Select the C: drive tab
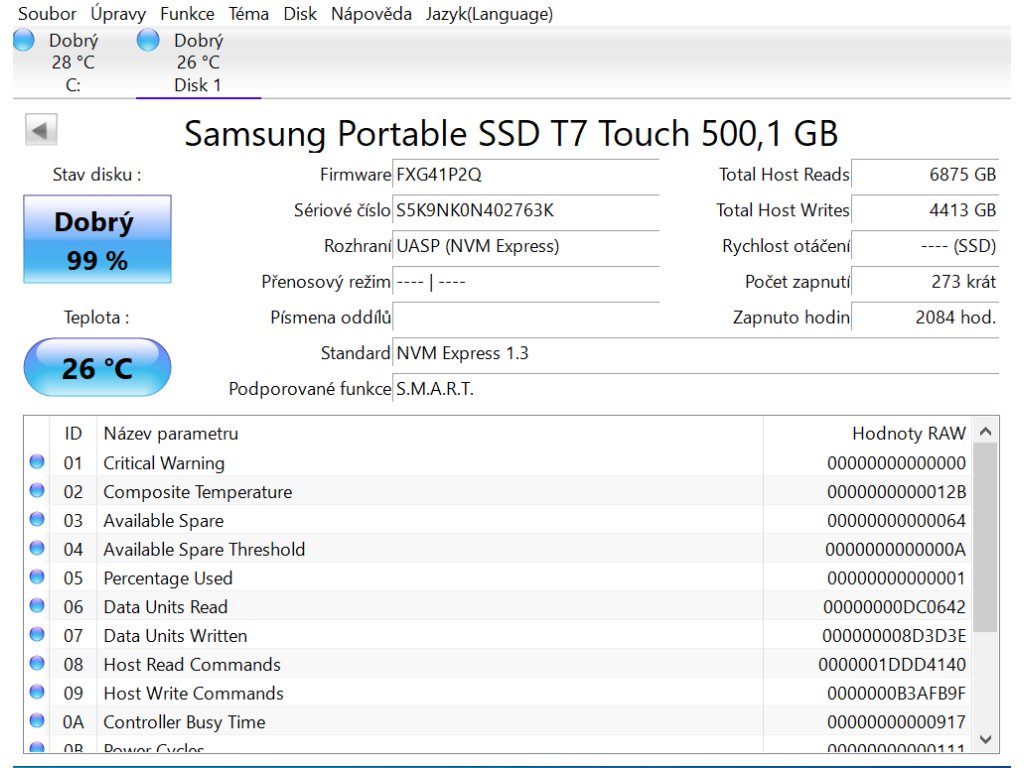 point(73,62)
